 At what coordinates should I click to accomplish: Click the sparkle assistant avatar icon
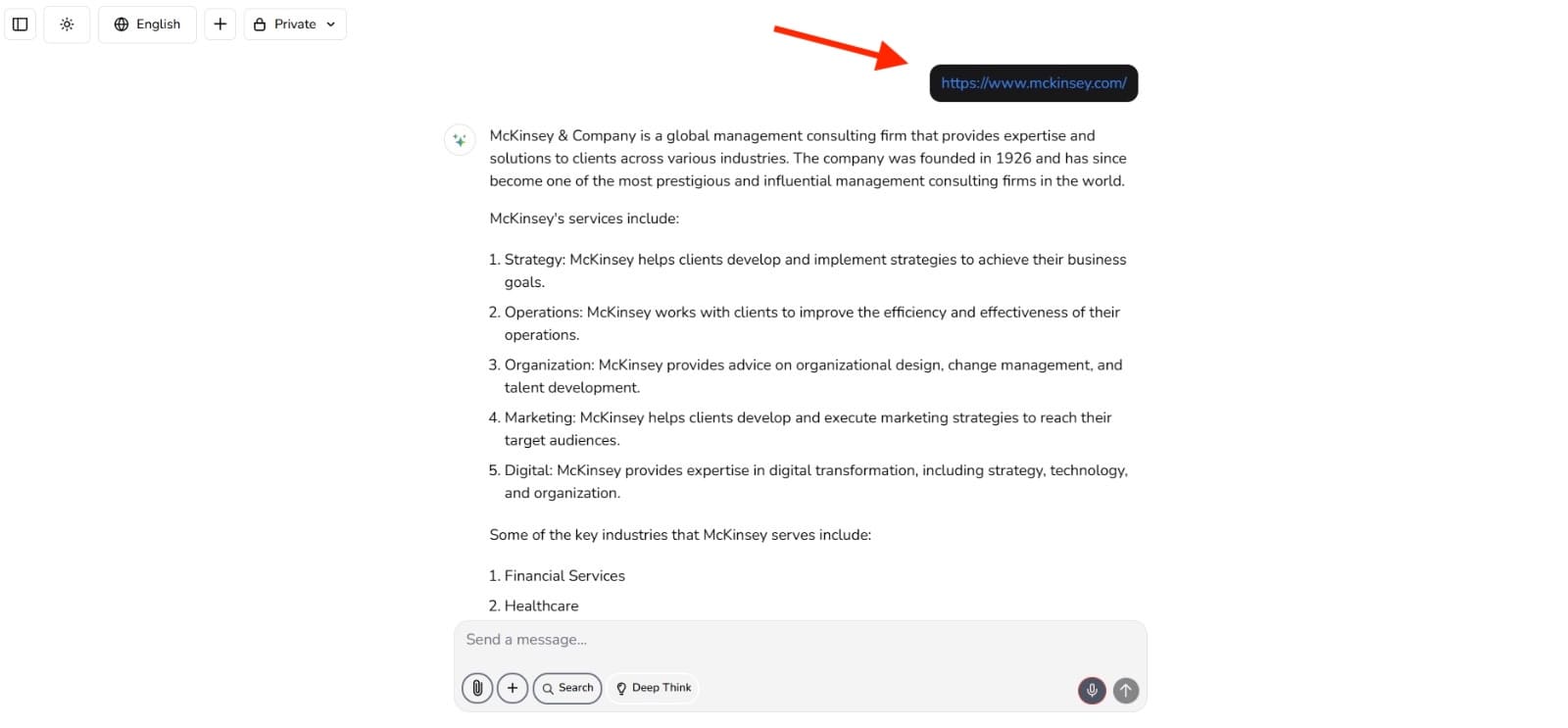point(460,140)
